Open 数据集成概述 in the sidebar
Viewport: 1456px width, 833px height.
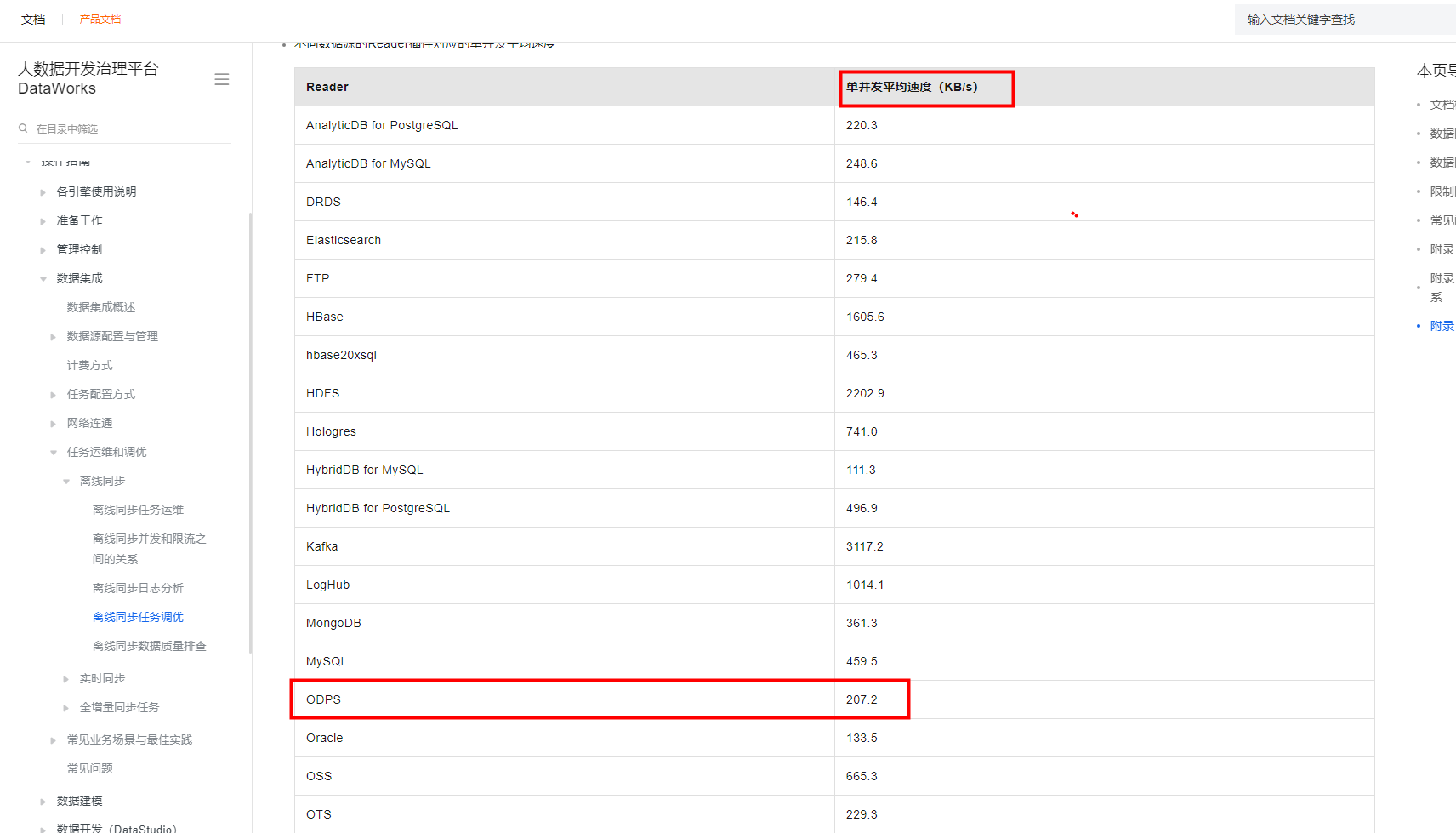tap(101, 307)
